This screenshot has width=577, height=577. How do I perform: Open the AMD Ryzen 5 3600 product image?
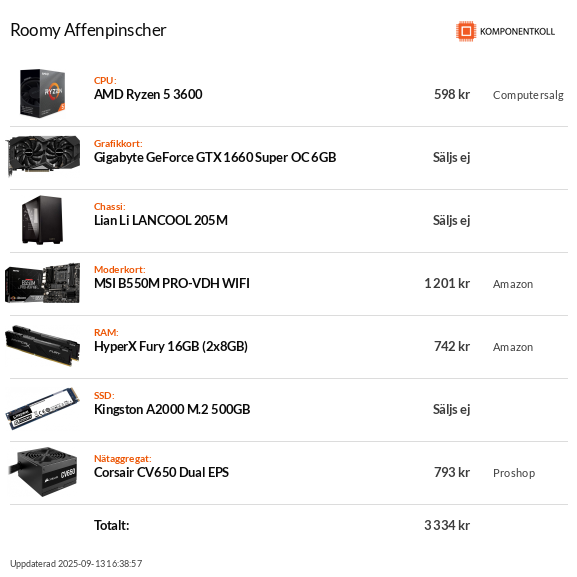42,93
